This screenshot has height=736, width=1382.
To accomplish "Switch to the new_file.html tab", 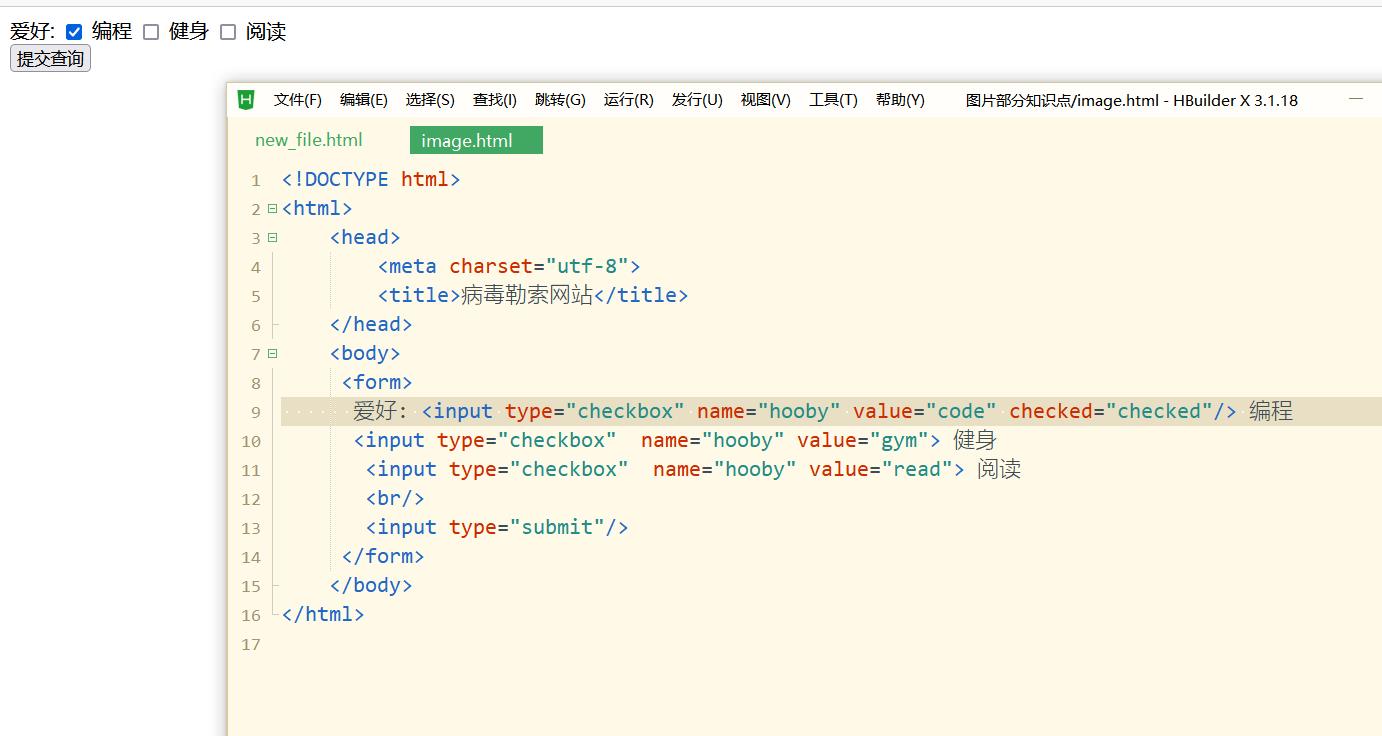I will click(x=309, y=140).
